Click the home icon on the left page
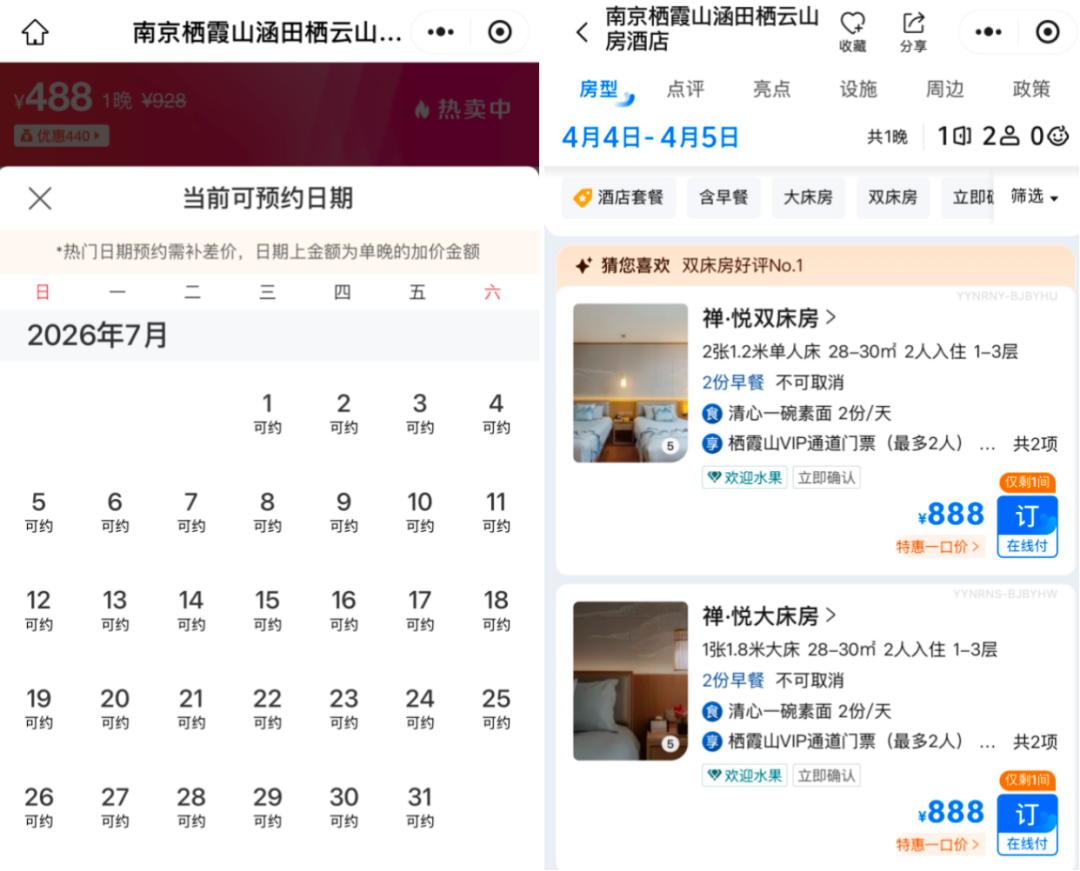The width and height of the screenshot is (1080, 871). click(37, 31)
